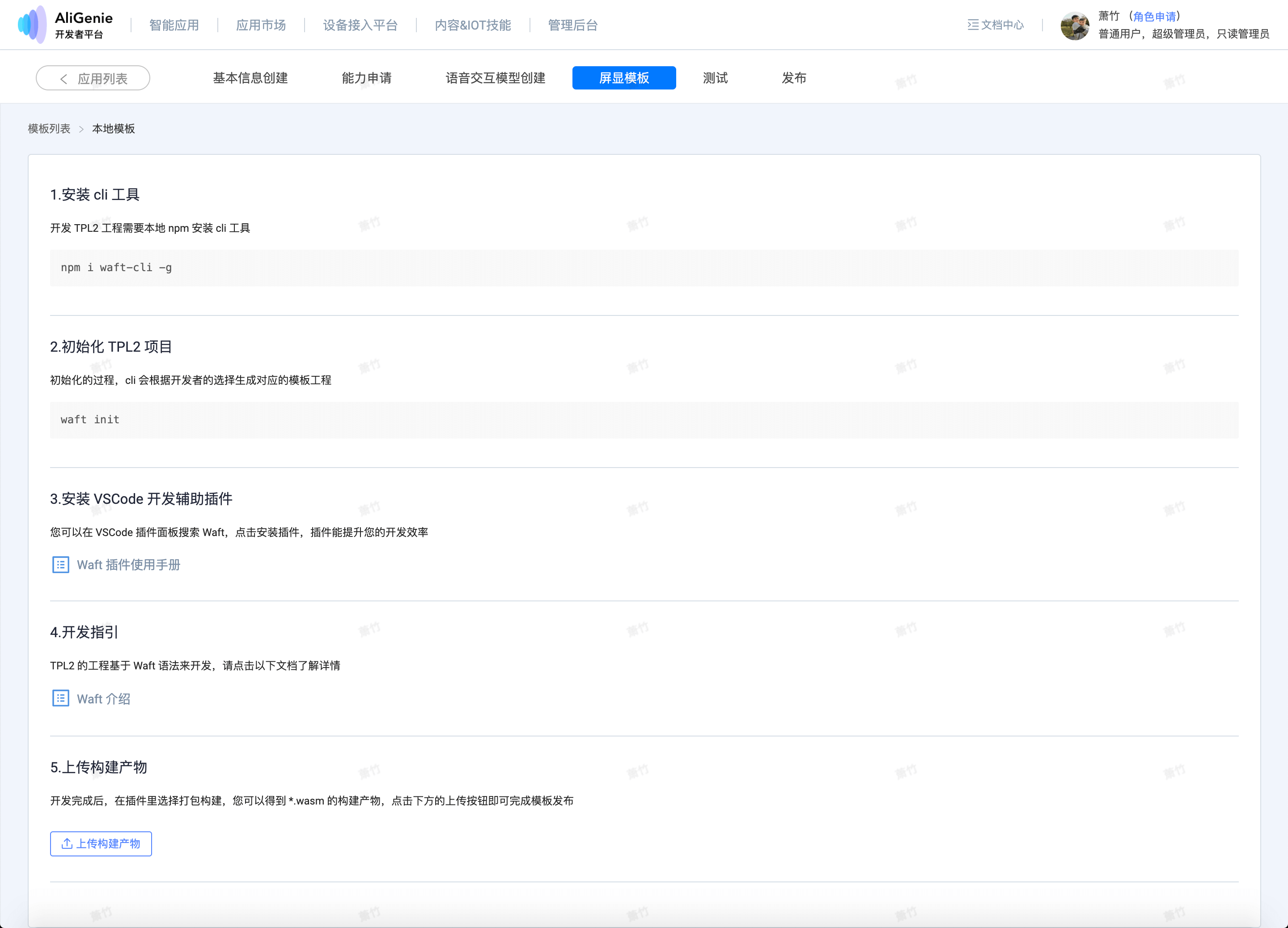Click the upload arrow icon in 上传构建产物
This screenshot has width=1288, height=928.
67,843
